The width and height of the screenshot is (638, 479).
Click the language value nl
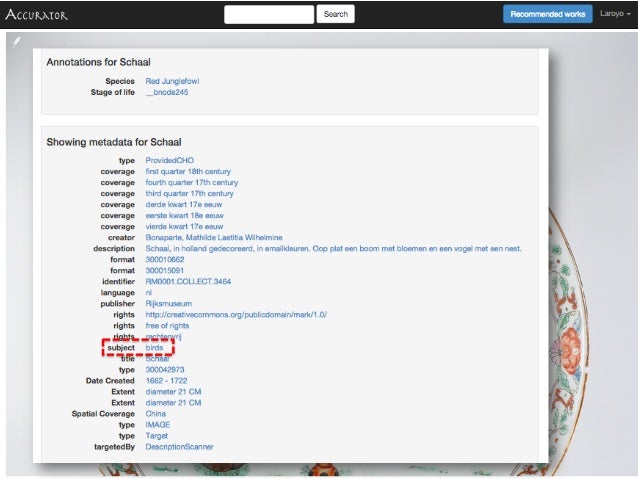149,293
